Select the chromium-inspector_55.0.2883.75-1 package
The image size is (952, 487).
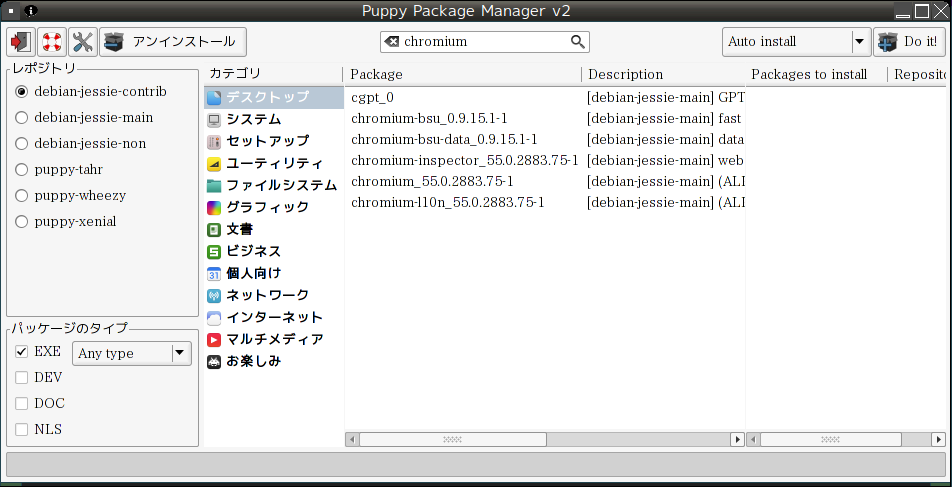click(x=545, y=160)
